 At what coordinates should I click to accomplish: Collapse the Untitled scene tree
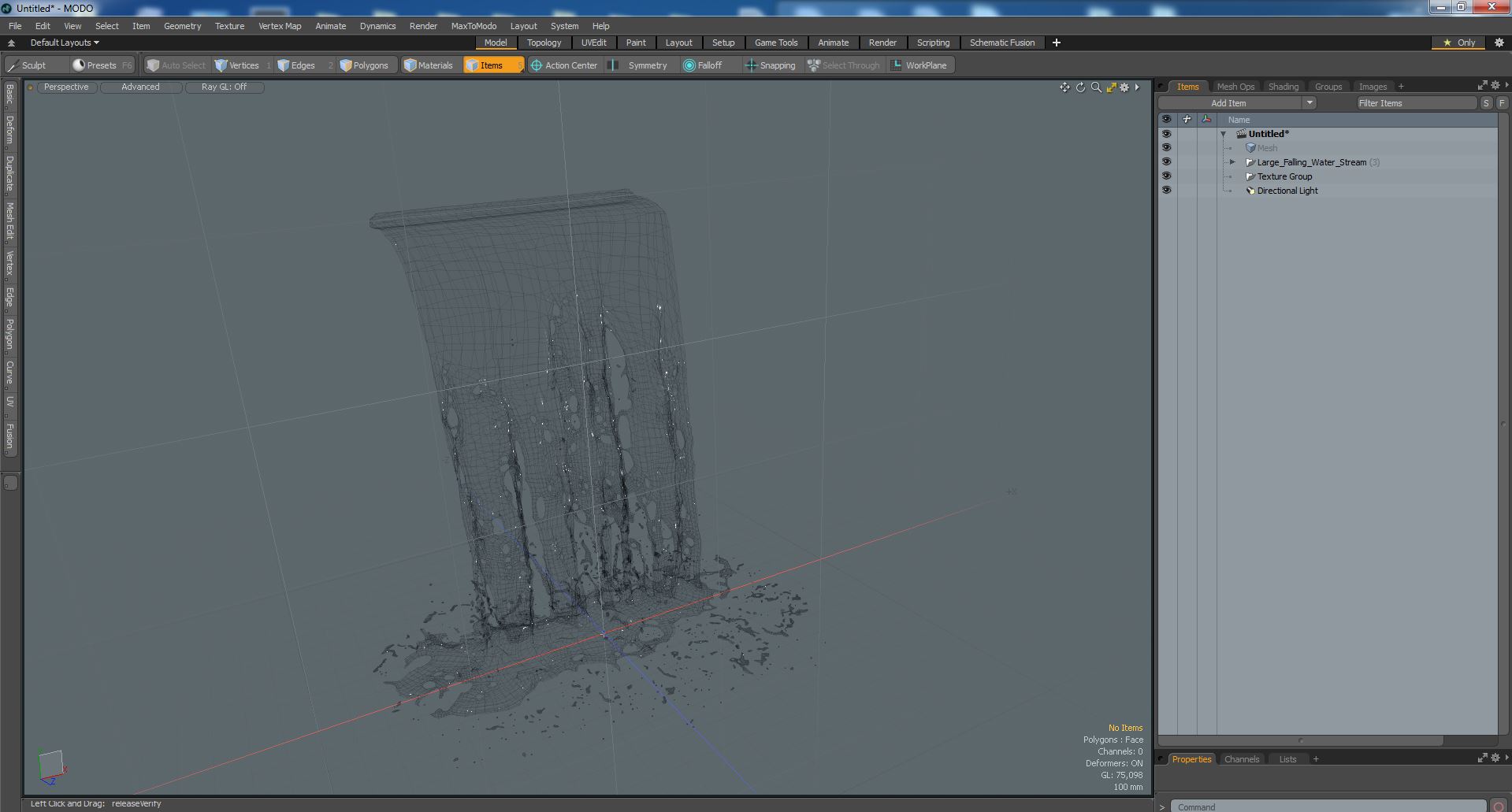tap(1223, 134)
